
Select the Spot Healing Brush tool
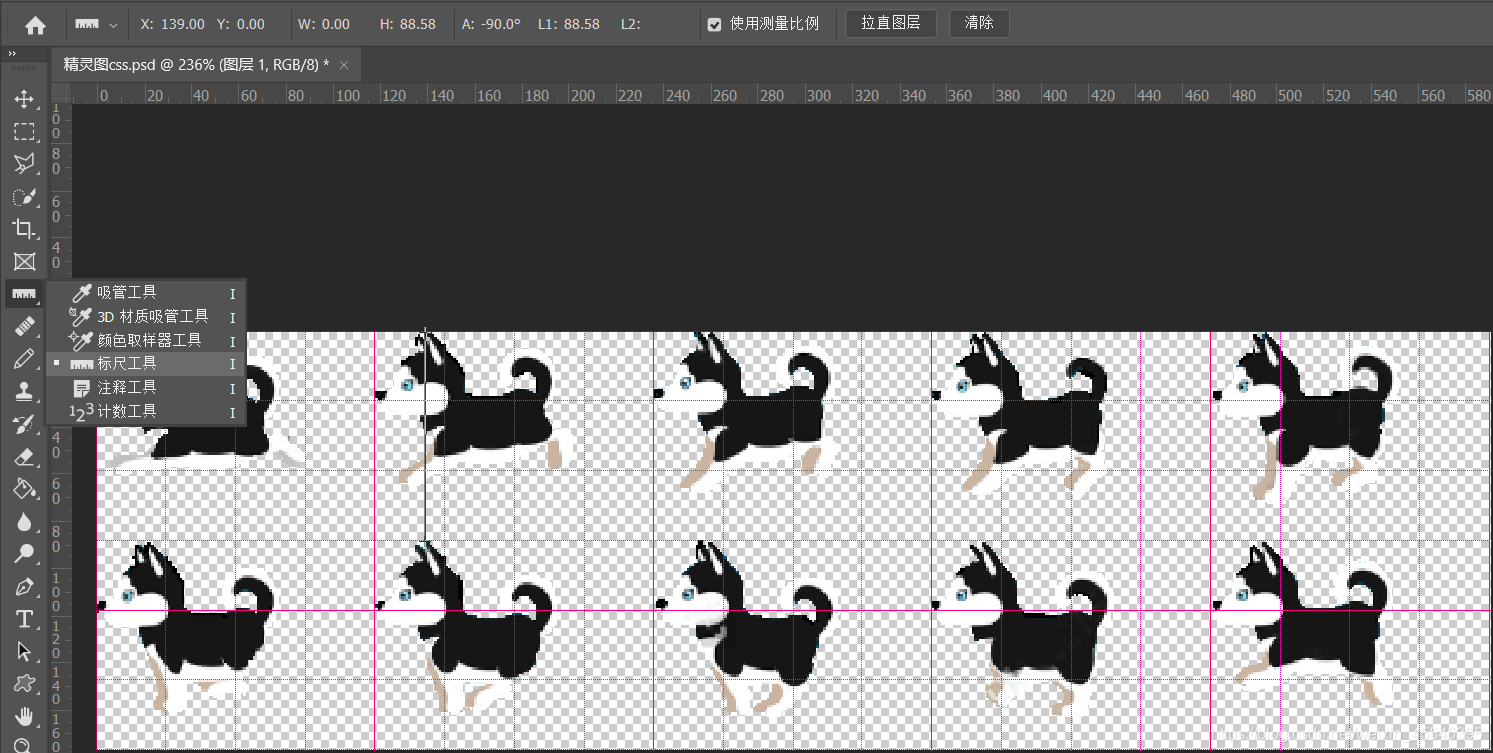[x=24, y=327]
